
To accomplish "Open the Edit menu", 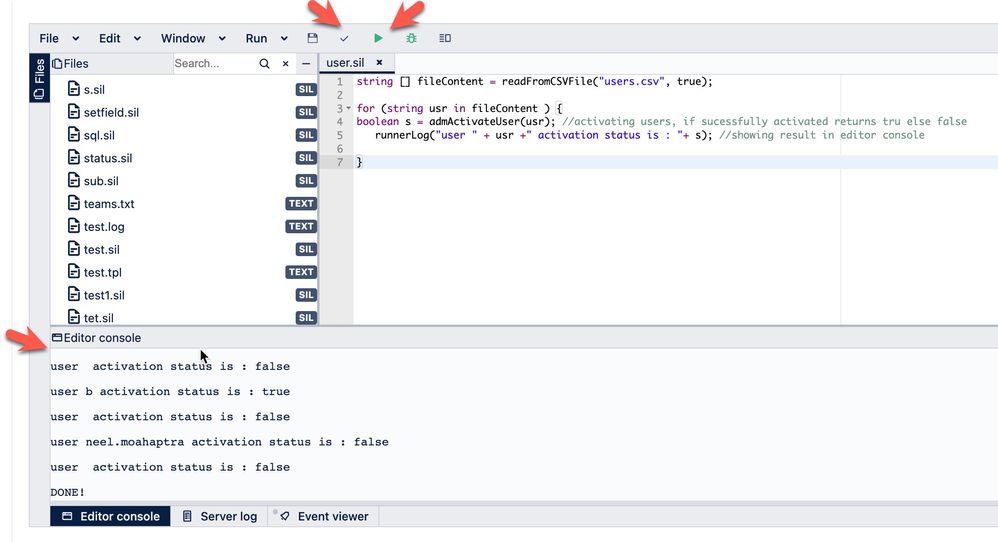I will [109, 38].
